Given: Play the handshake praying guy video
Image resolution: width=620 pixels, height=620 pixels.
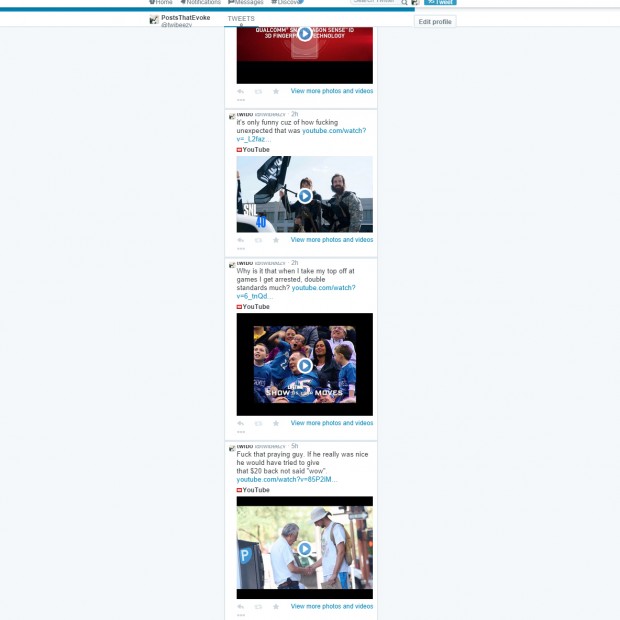Looking at the screenshot, I should (x=304, y=548).
